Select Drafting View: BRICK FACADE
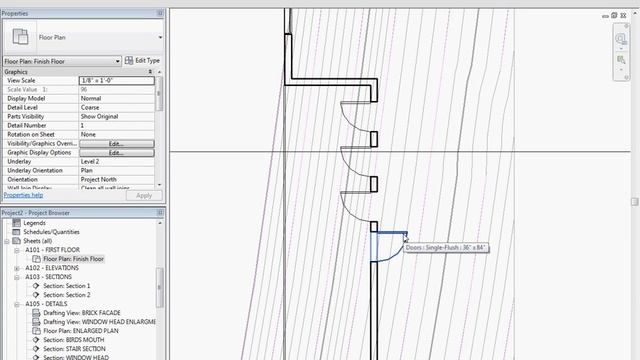 point(82,313)
